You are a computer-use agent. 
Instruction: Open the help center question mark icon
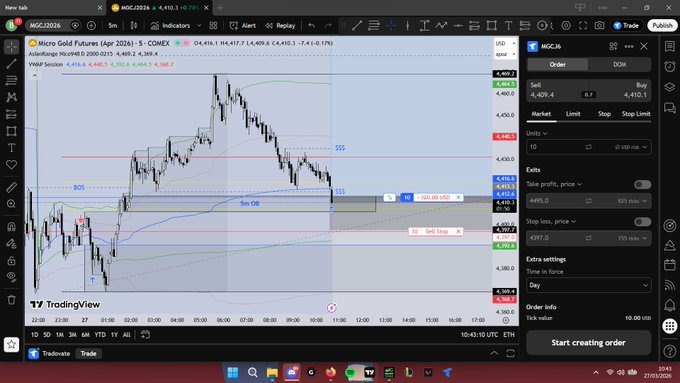(670, 350)
